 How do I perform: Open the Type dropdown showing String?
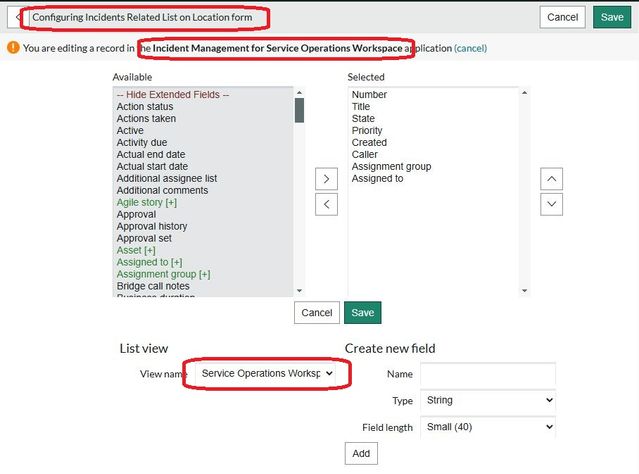coord(488,400)
